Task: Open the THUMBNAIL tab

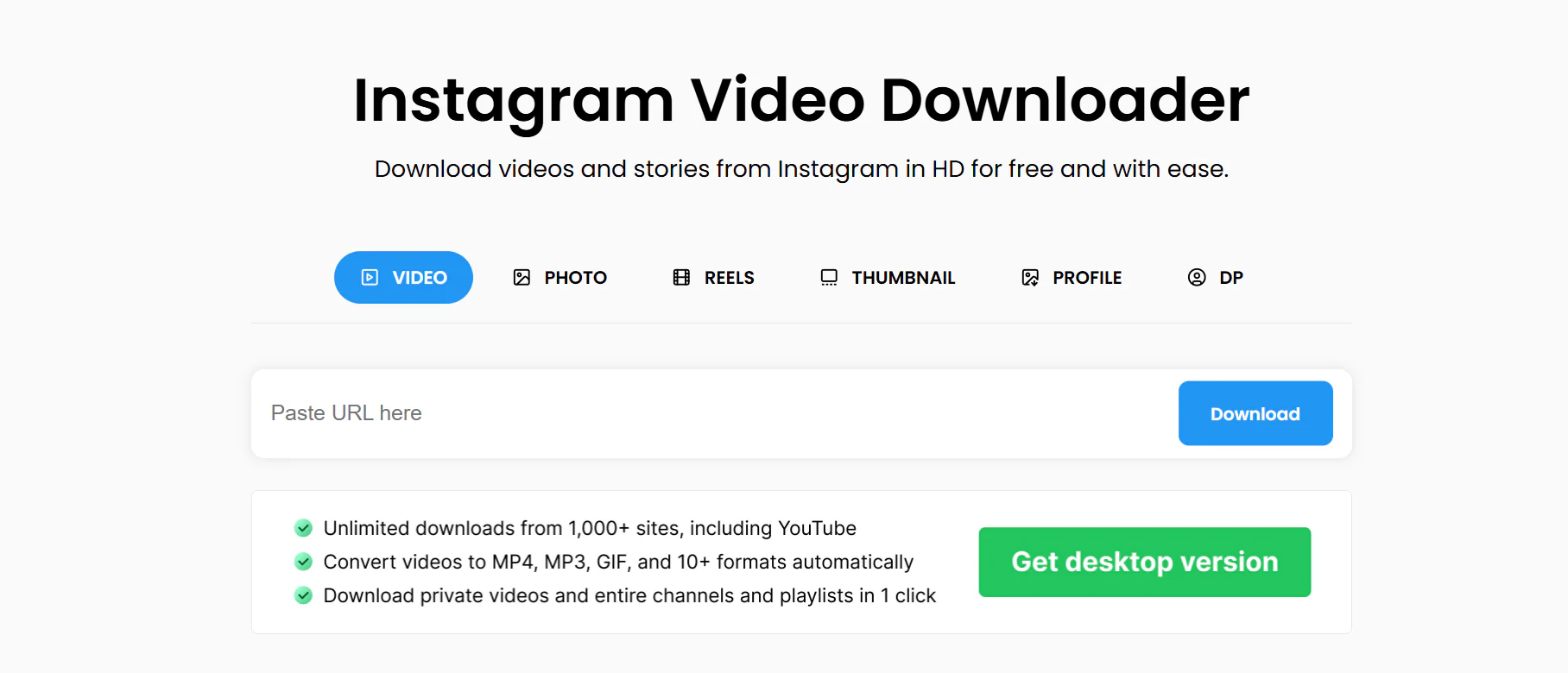Action: (x=888, y=277)
